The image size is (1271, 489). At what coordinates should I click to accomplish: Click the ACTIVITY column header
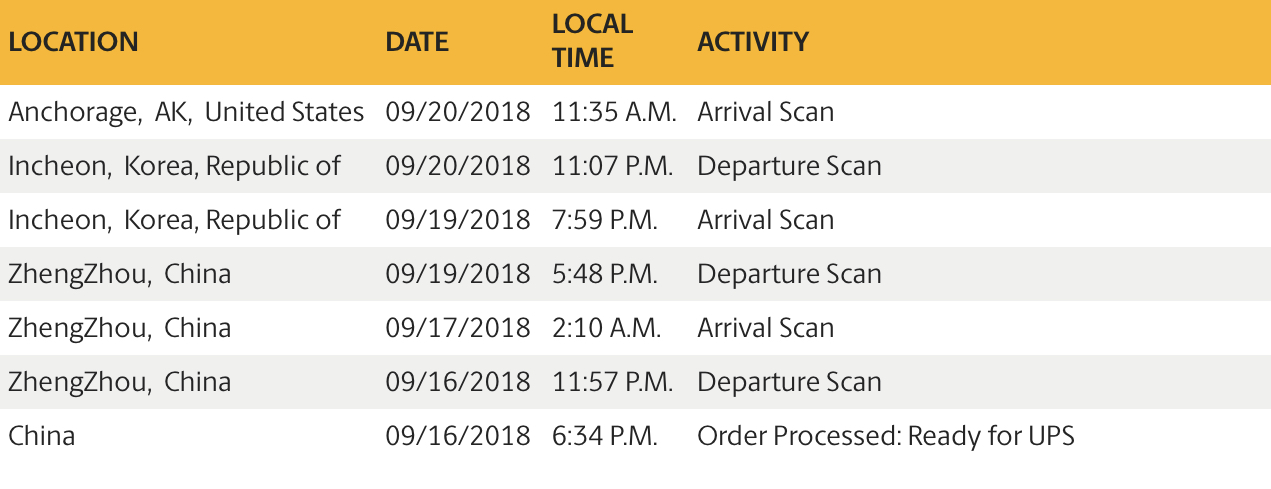point(753,42)
